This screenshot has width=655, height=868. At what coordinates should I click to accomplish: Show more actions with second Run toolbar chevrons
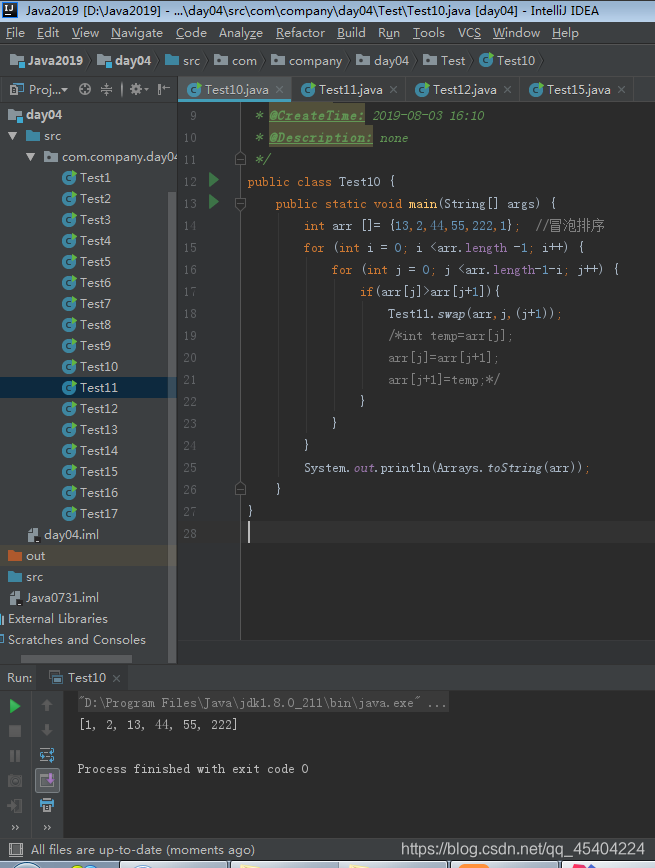[47, 828]
